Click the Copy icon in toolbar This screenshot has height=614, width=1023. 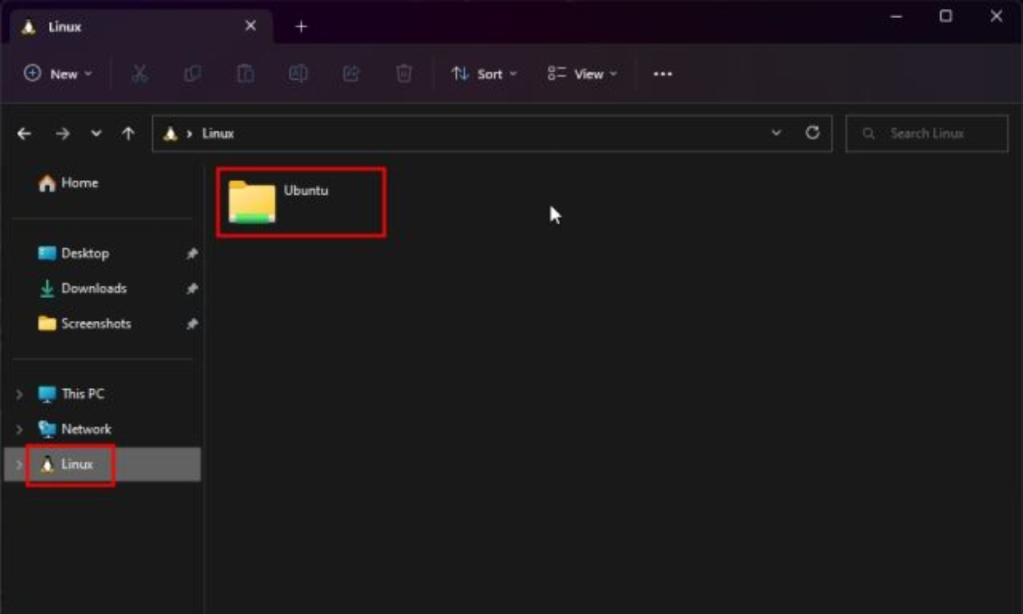click(x=192, y=74)
